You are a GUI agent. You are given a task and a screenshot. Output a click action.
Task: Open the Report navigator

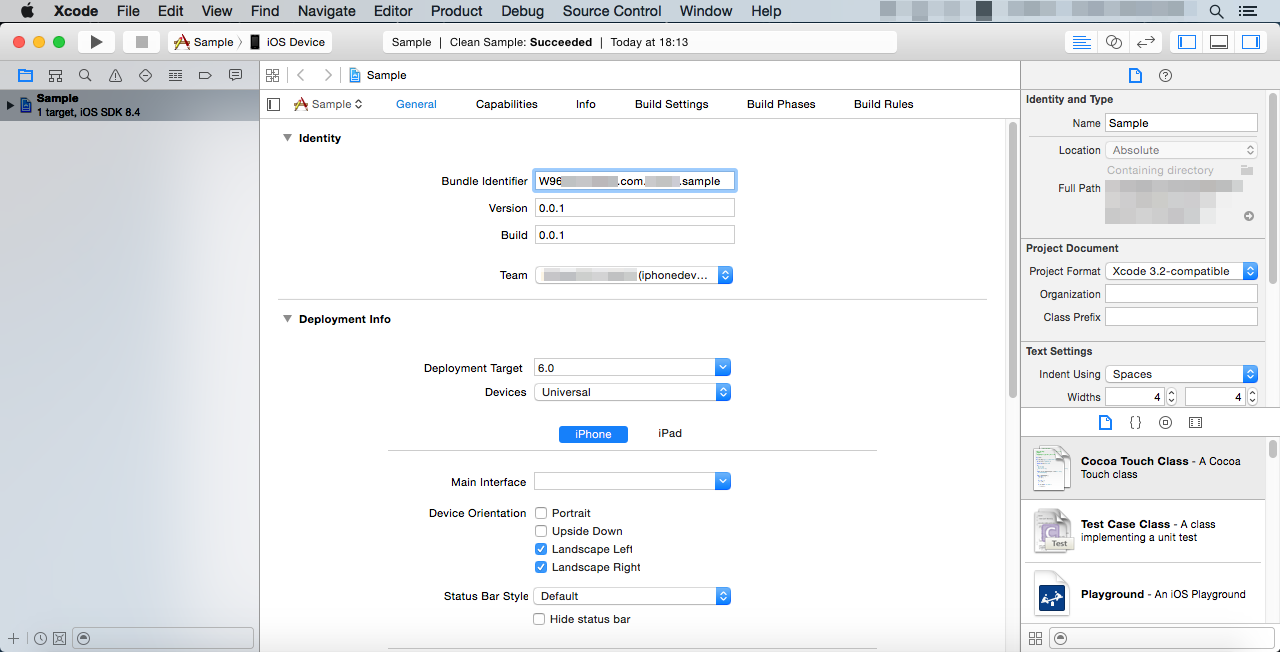click(235, 75)
